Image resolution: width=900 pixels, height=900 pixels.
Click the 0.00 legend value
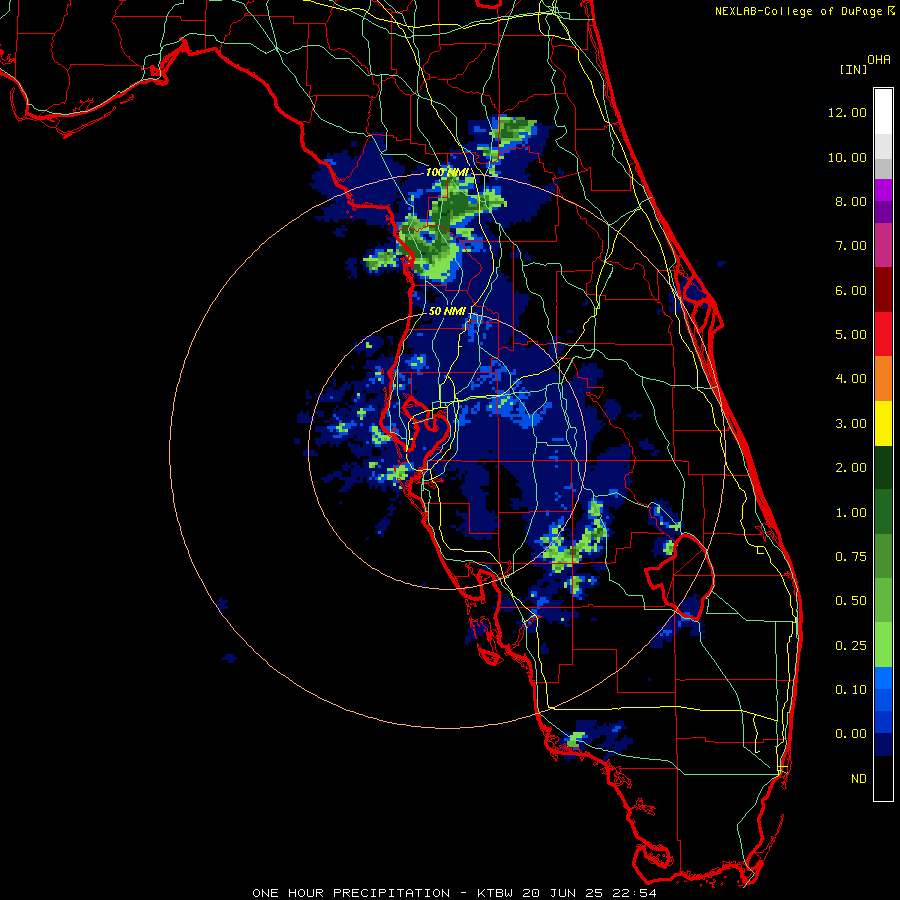[x=851, y=734]
